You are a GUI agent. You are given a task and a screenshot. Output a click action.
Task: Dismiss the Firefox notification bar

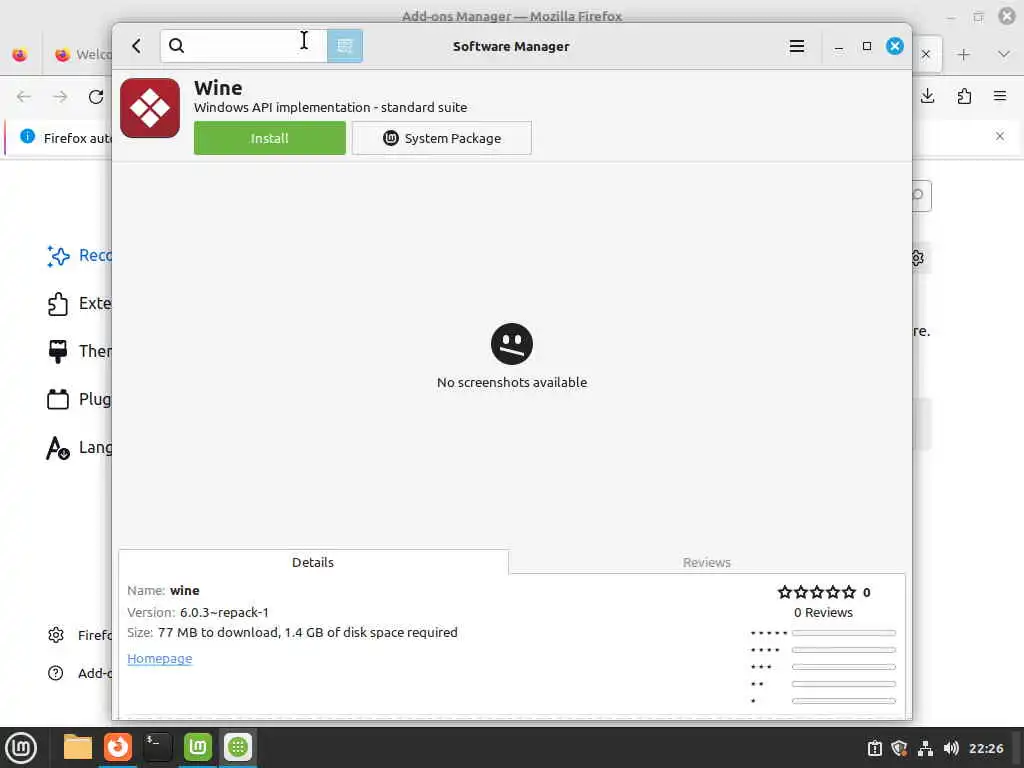click(x=1000, y=136)
